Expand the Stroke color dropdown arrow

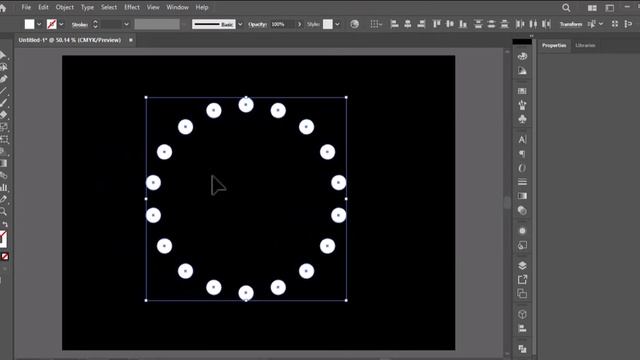[61, 24]
